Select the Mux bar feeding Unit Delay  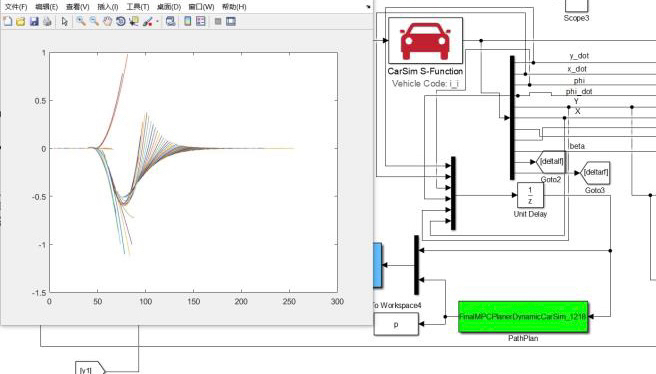click(453, 193)
